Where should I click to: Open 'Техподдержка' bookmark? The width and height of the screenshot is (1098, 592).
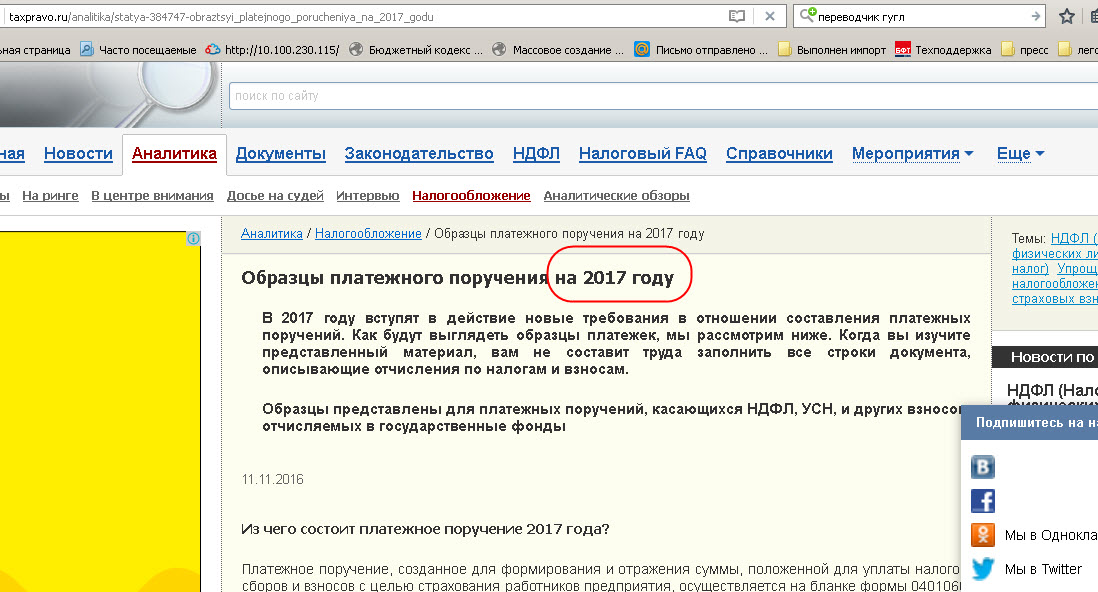click(943, 50)
